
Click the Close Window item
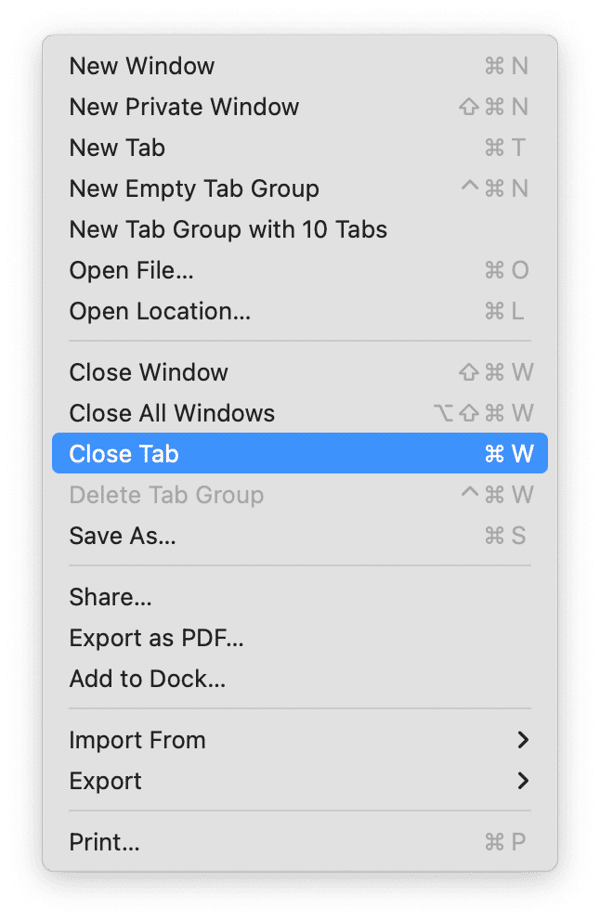148,372
